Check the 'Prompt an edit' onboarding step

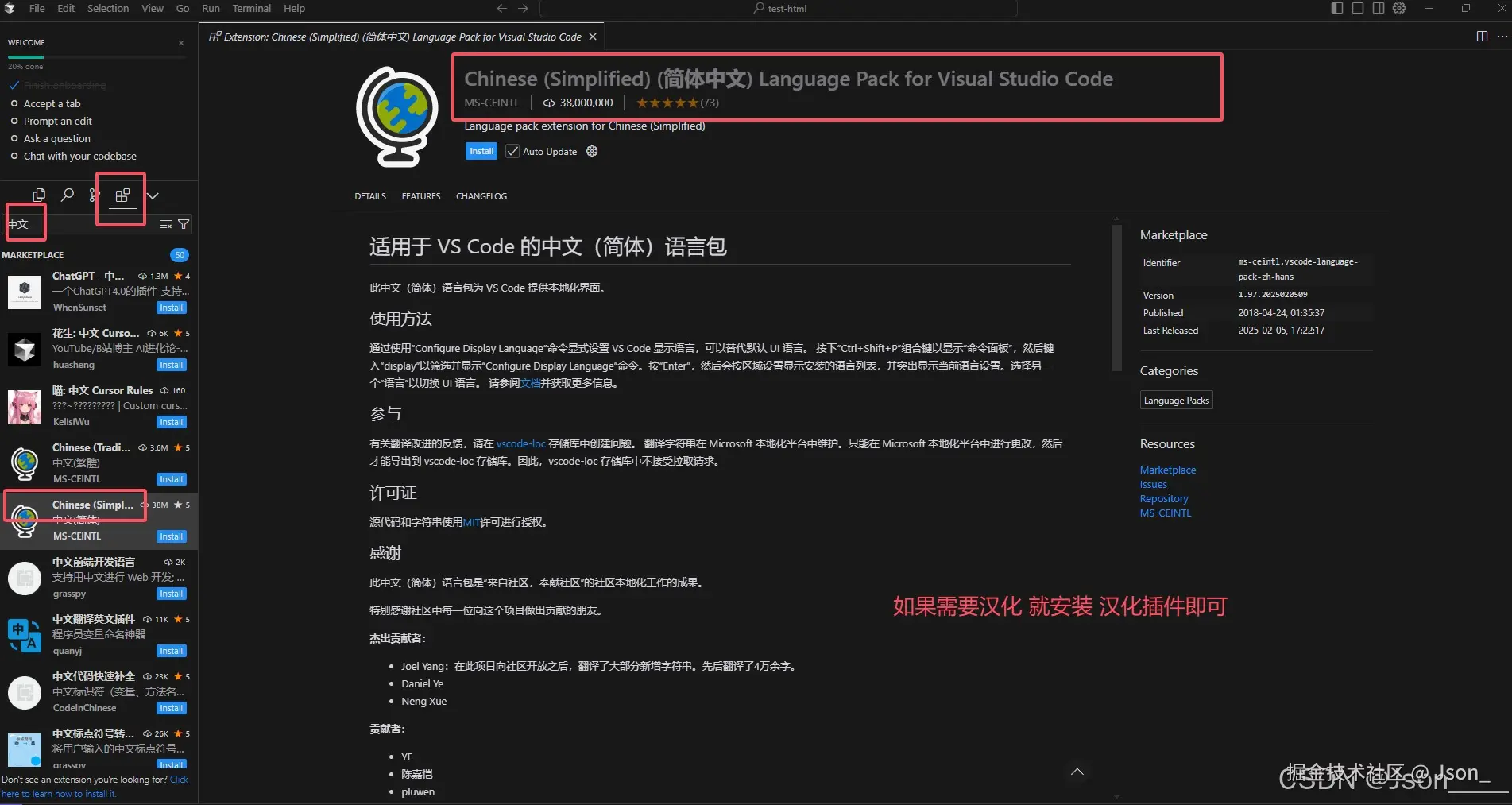click(x=14, y=121)
